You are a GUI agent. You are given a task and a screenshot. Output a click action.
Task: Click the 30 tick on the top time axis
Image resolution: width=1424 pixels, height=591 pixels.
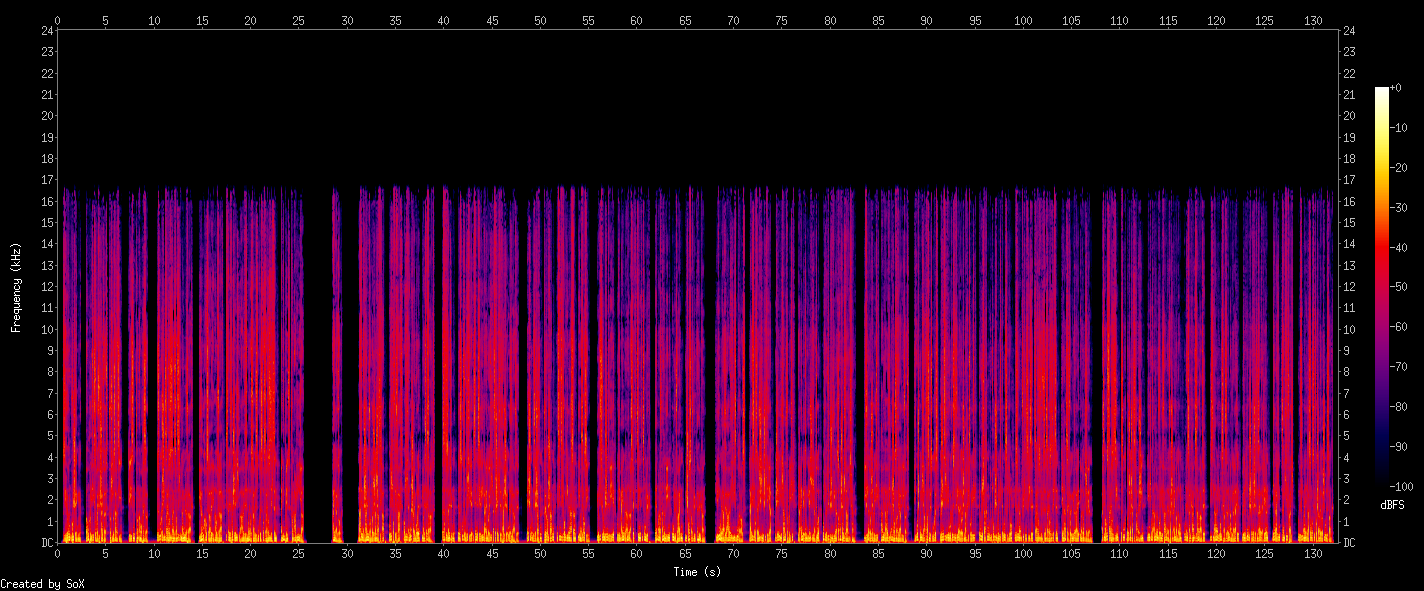pos(347,20)
